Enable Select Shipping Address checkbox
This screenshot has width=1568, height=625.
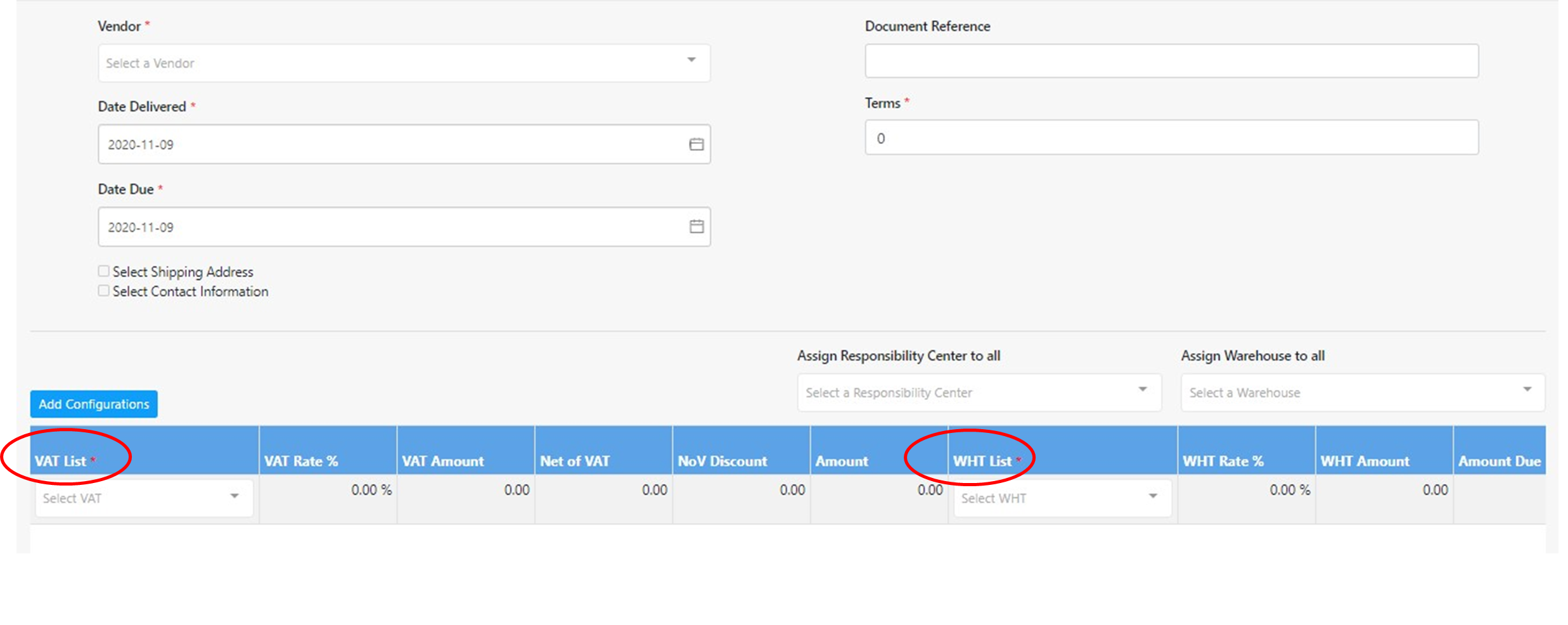click(x=104, y=271)
